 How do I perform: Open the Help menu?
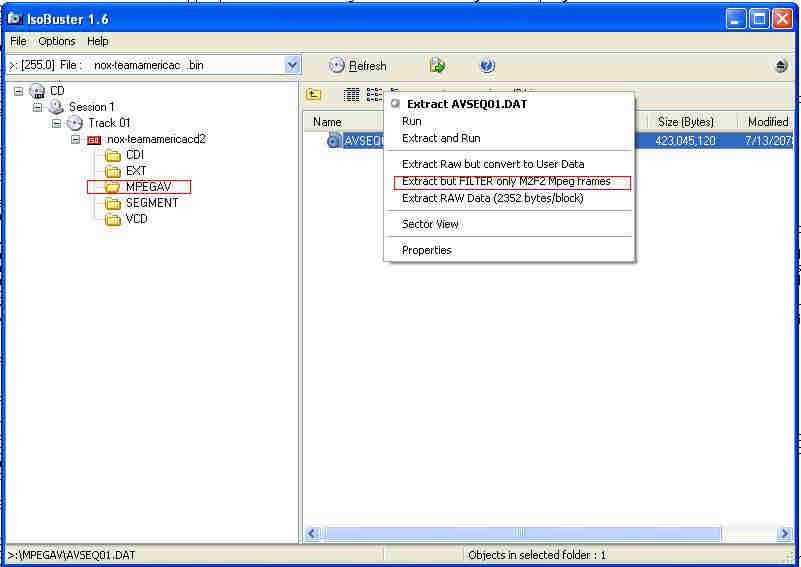pyautogui.click(x=98, y=41)
